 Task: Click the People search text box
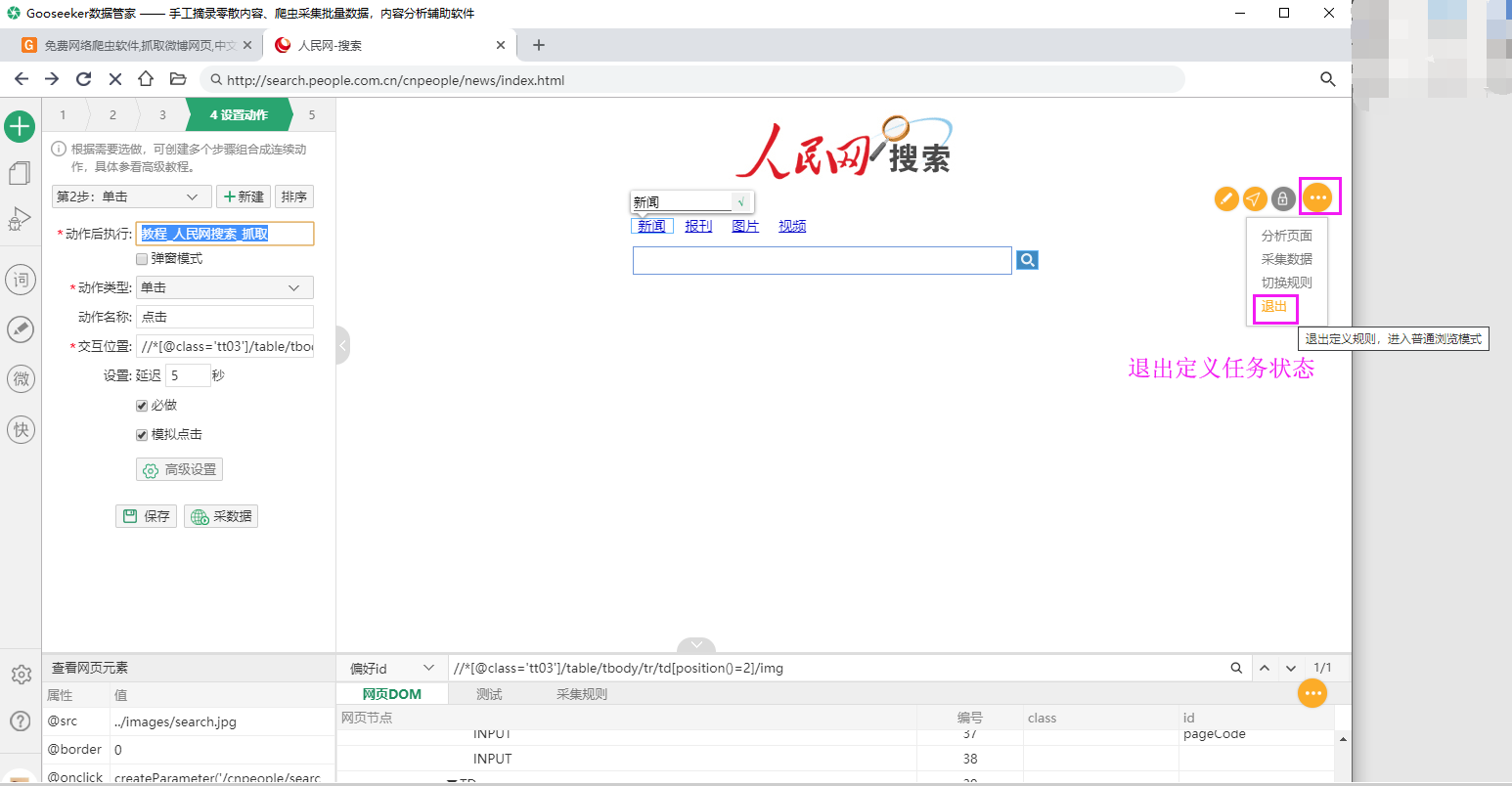823,260
